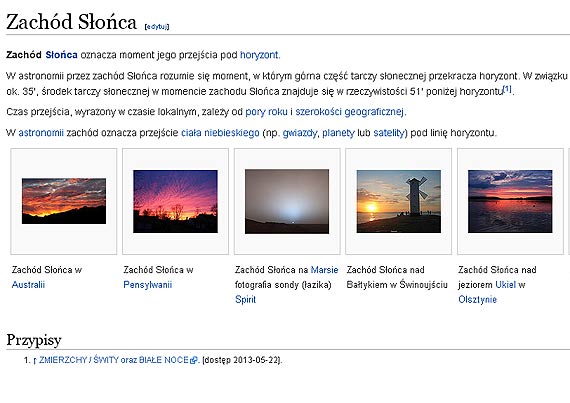The image size is (570, 403).
Task: Open the 'Spirit' caption link
Action: (245, 300)
